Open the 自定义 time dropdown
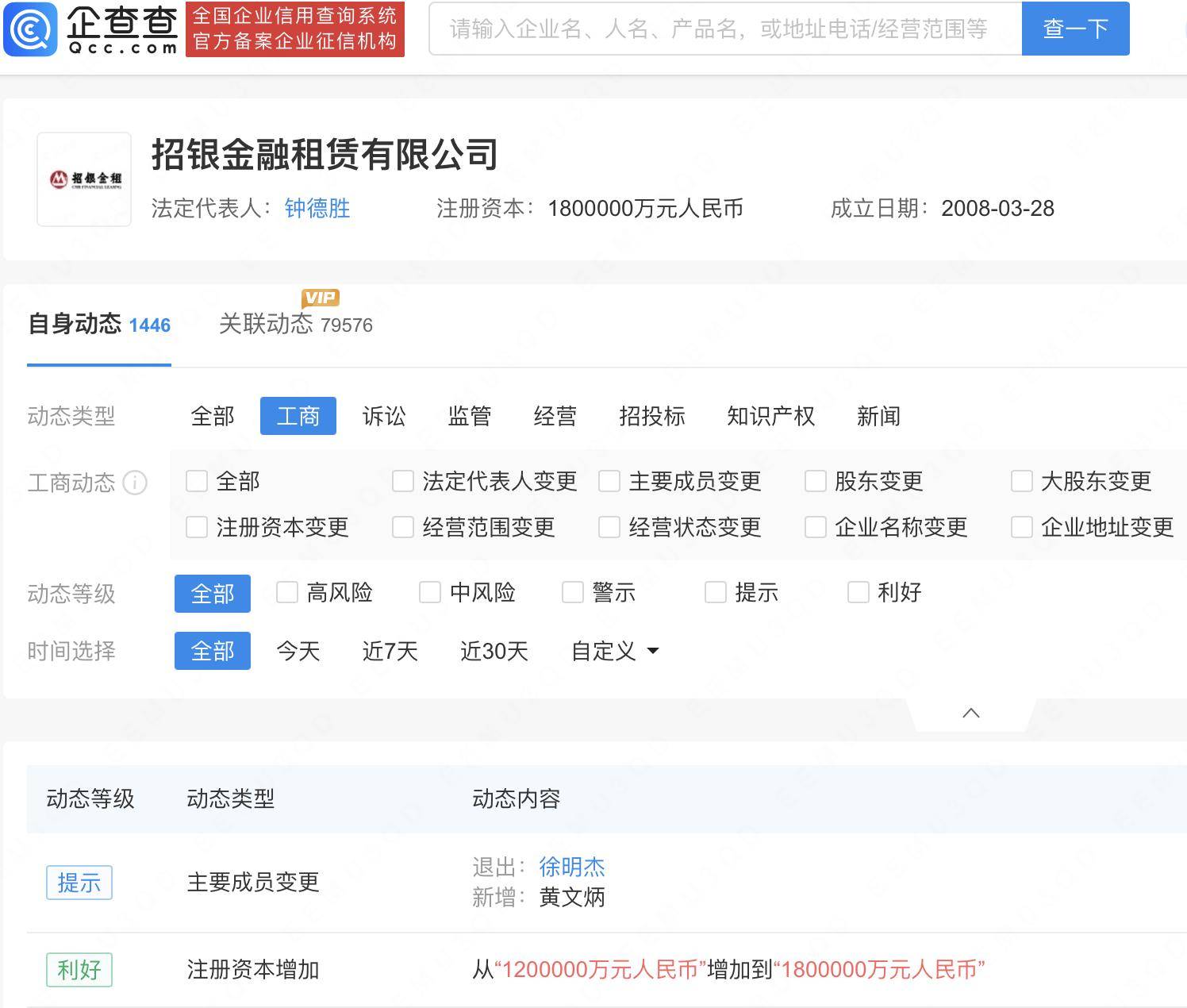 tap(615, 651)
